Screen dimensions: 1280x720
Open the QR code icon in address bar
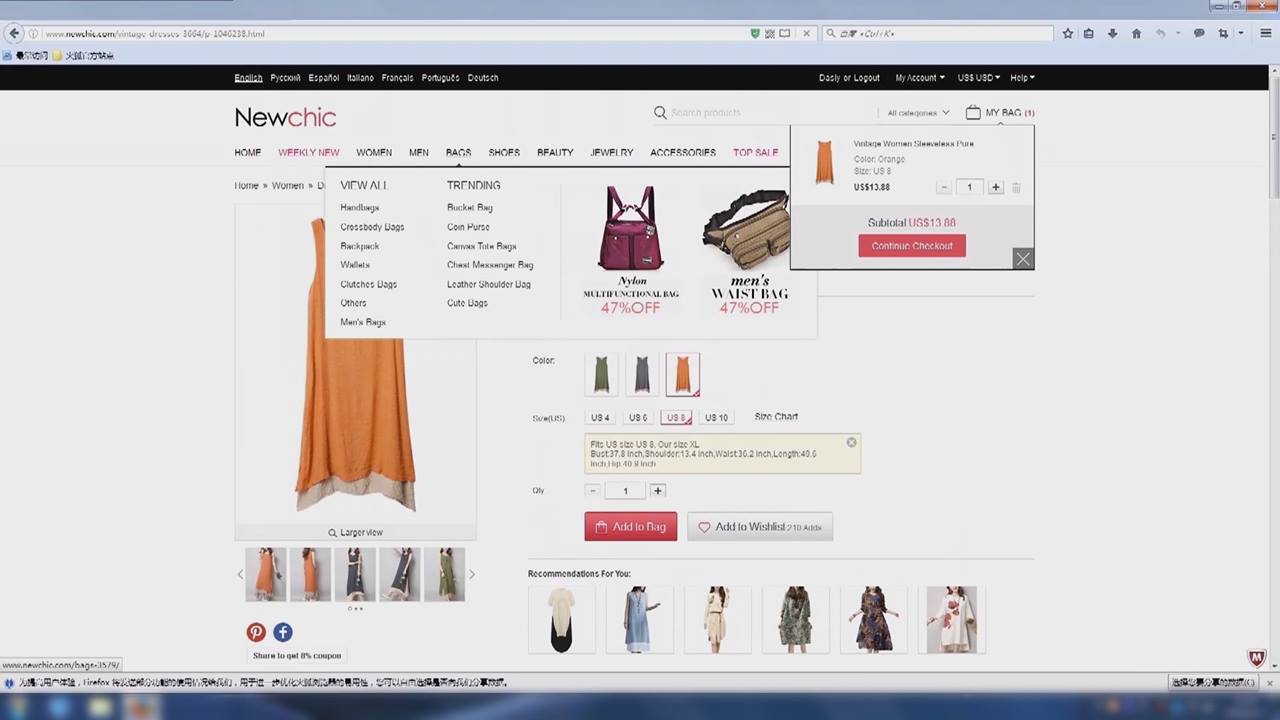[770, 33]
